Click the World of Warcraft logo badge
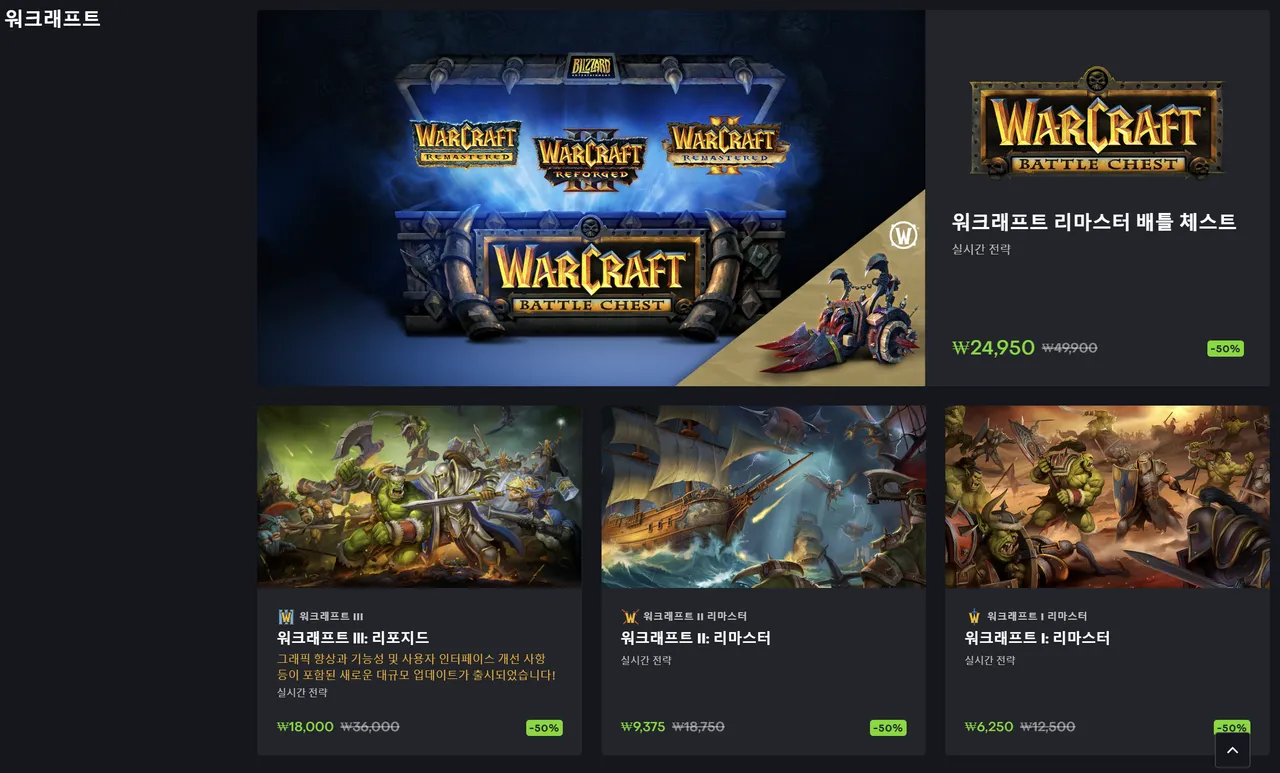Image resolution: width=1280 pixels, height=773 pixels. [x=903, y=236]
